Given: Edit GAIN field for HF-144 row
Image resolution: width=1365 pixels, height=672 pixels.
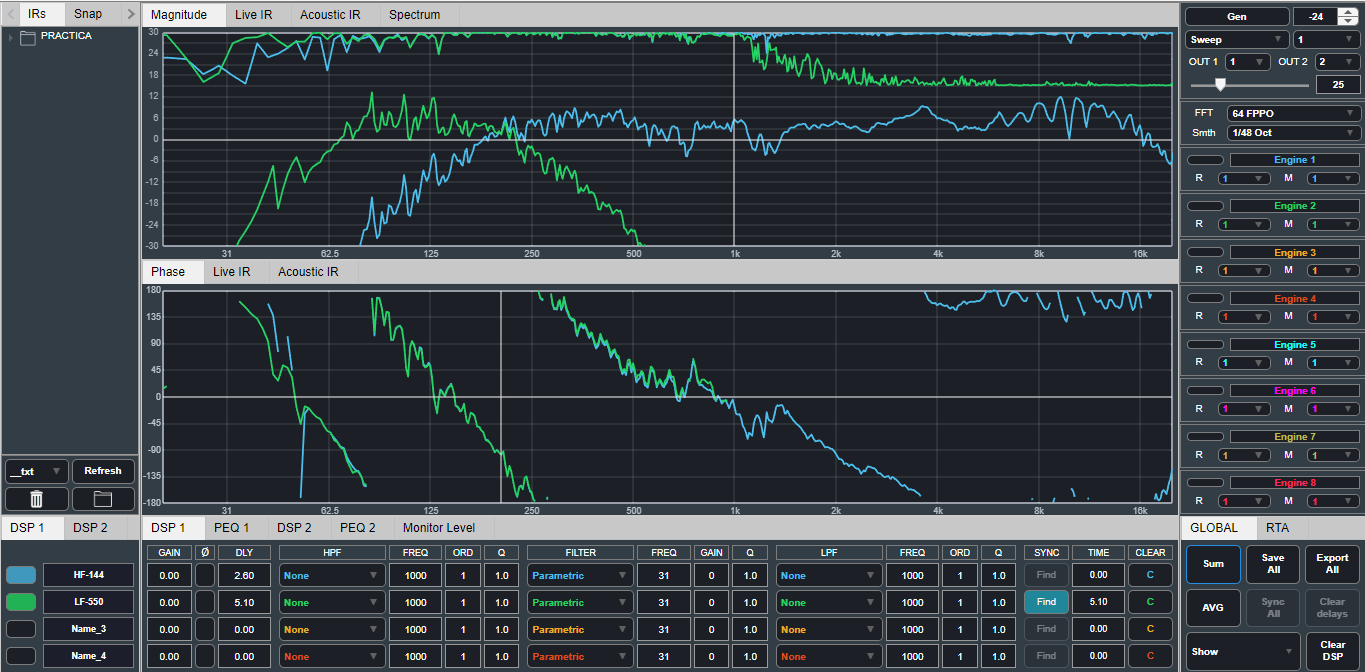Looking at the screenshot, I should [169, 575].
